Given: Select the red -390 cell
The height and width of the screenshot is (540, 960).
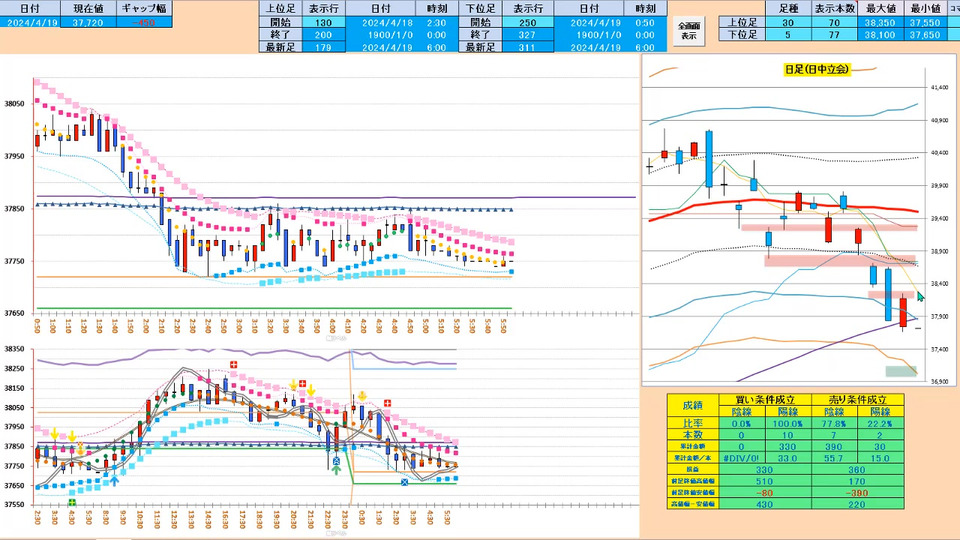Looking at the screenshot, I should click(857, 493).
